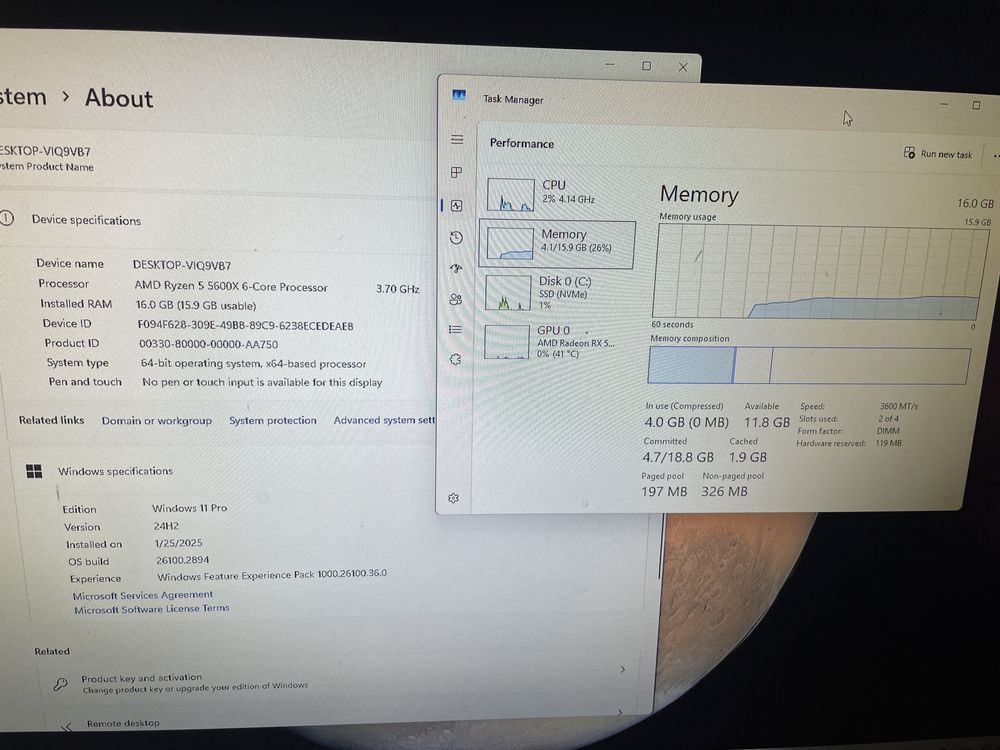Select Performance page icon in sidebar
The image size is (1000, 750).
coord(457,205)
